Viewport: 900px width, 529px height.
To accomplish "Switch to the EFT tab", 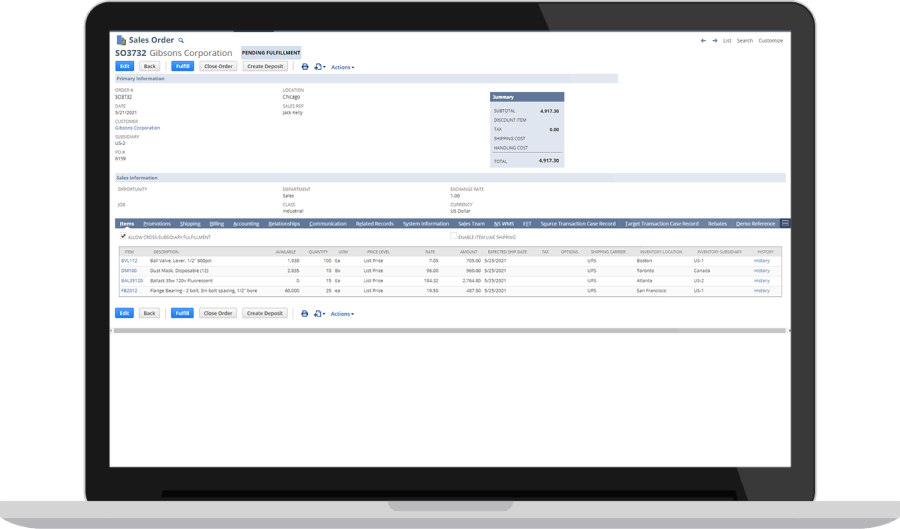I will [x=527, y=224].
